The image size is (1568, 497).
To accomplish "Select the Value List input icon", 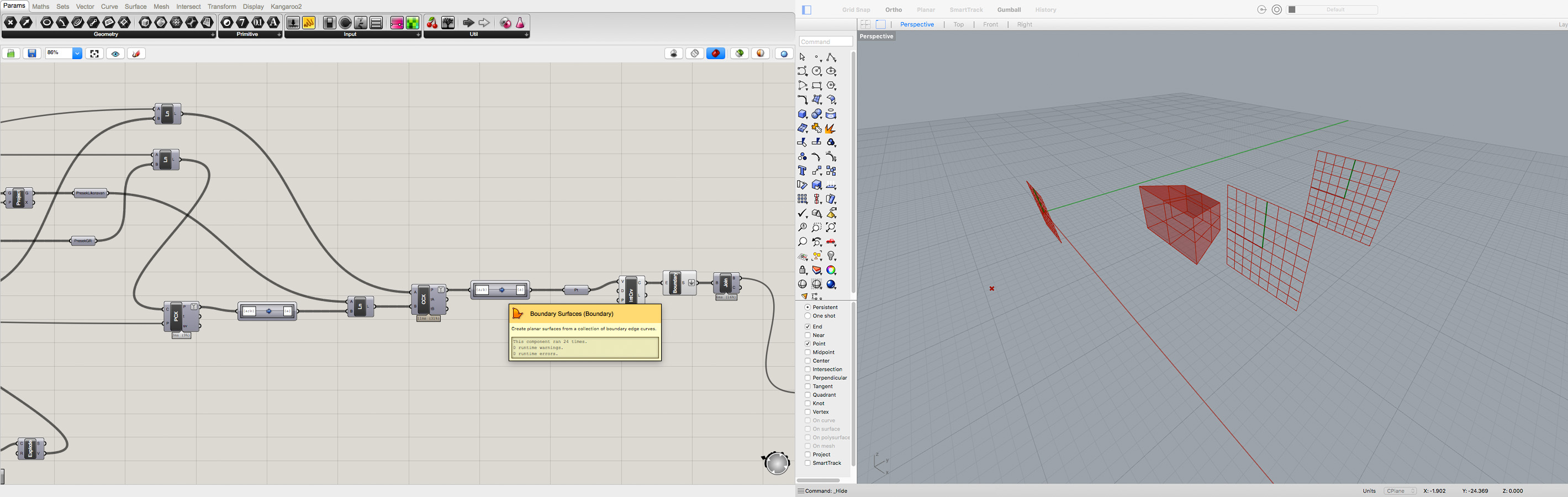I will point(376,23).
